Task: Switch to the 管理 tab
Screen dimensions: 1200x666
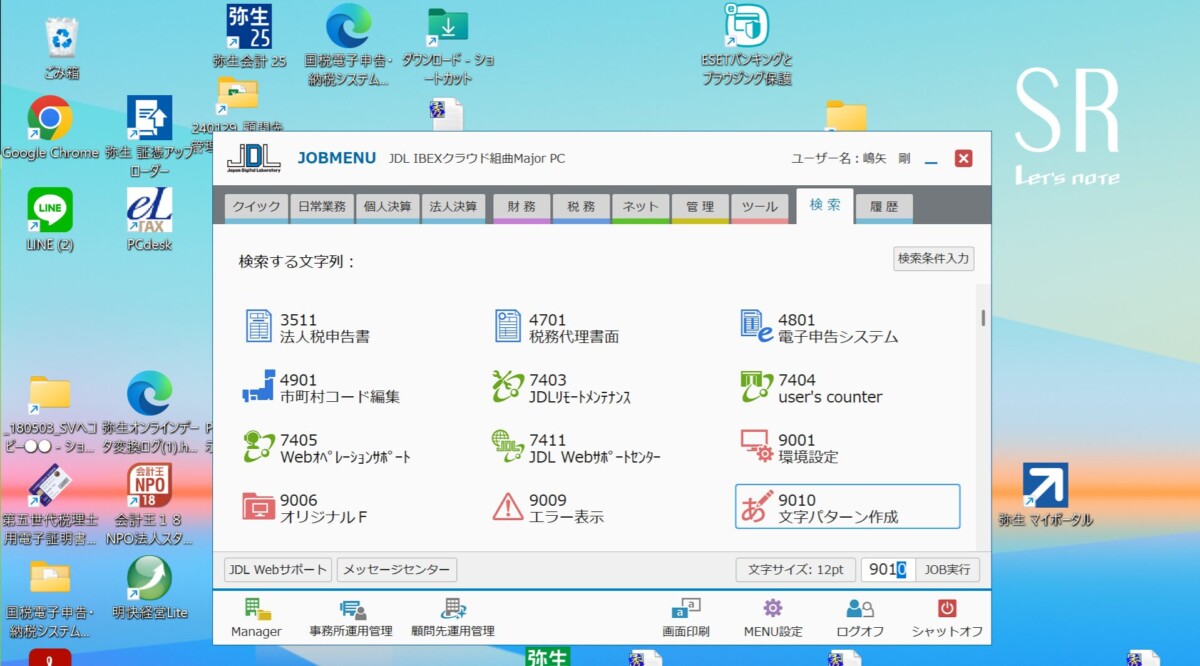Action: (700, 207)
